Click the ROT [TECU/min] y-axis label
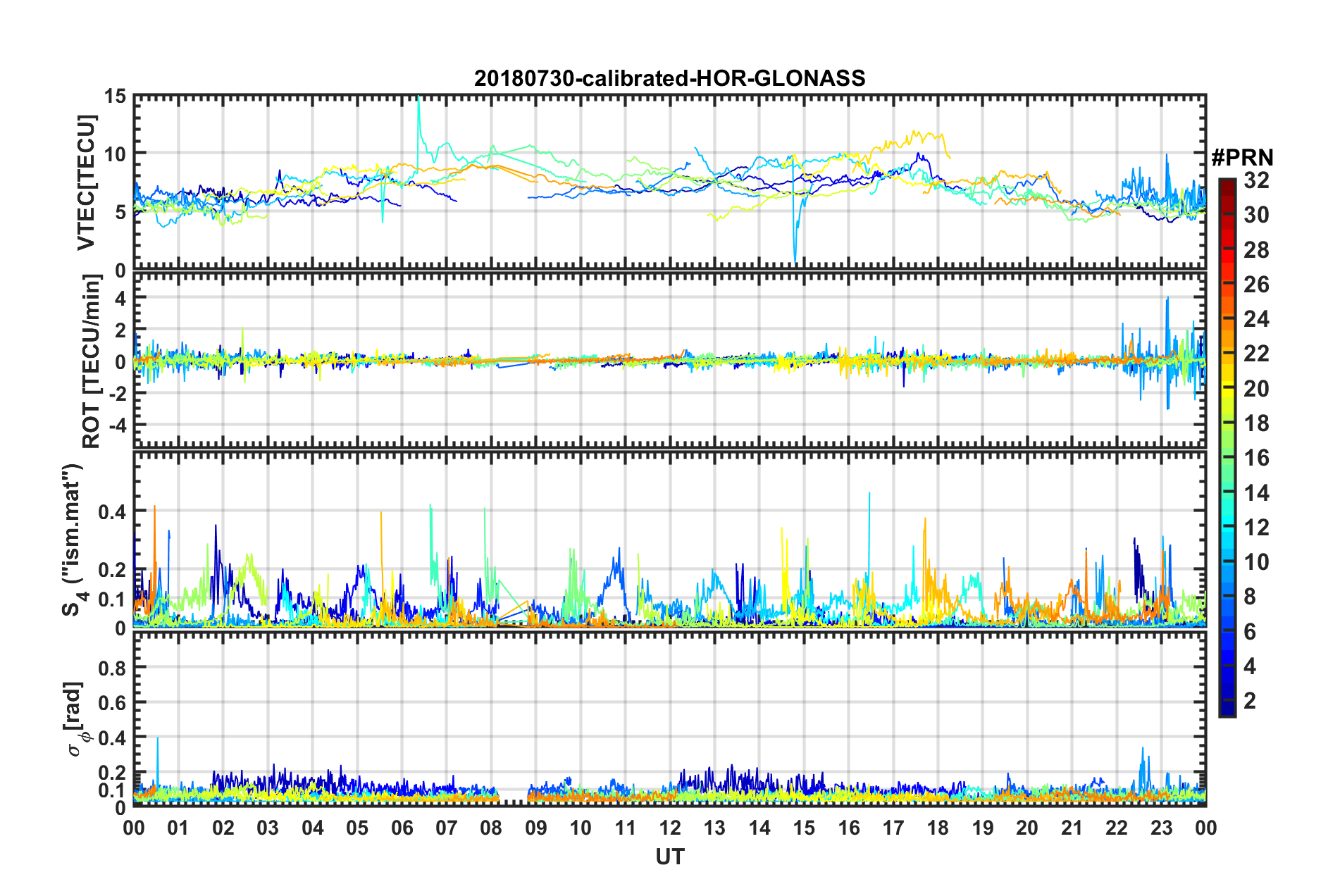This screenshot has width=1340, height=896. (x=92, y=361)
